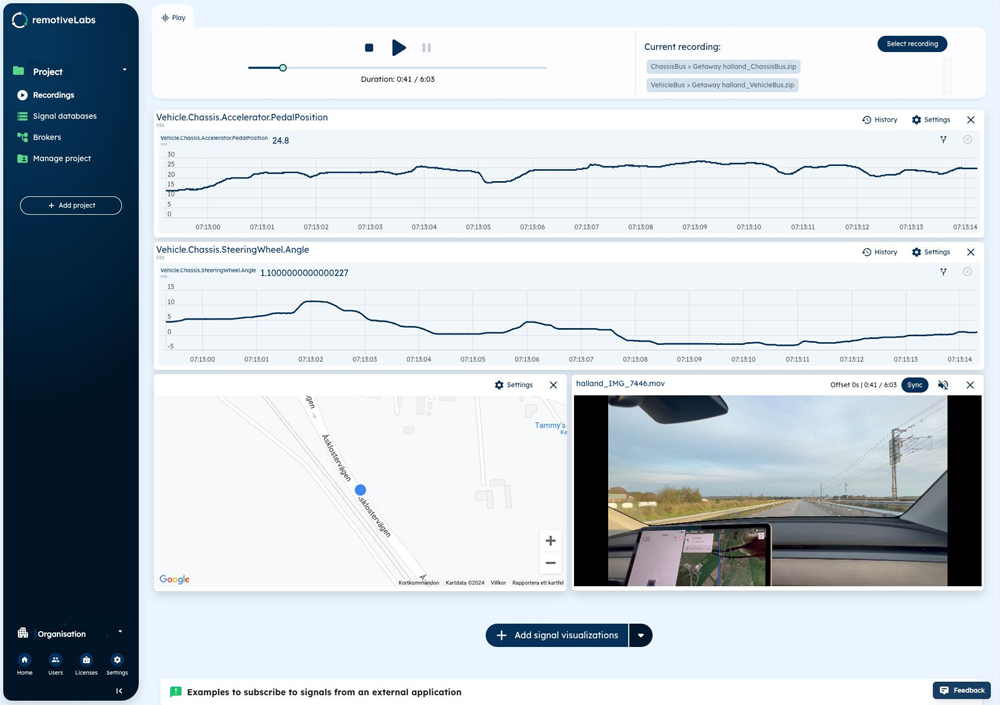Click the Select recording button

click(912, 44)
